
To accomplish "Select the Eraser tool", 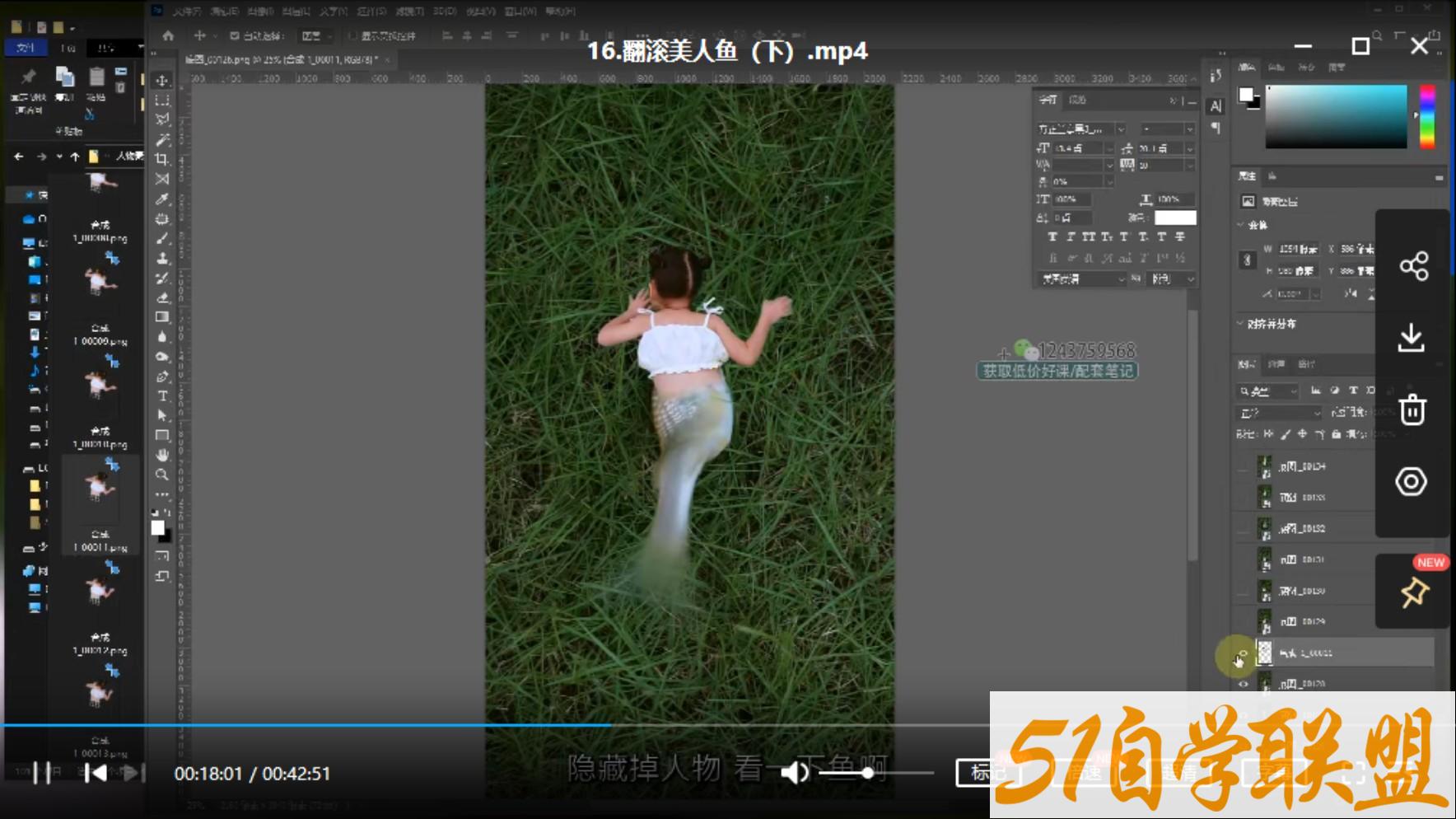I will (x=162, y=297).
